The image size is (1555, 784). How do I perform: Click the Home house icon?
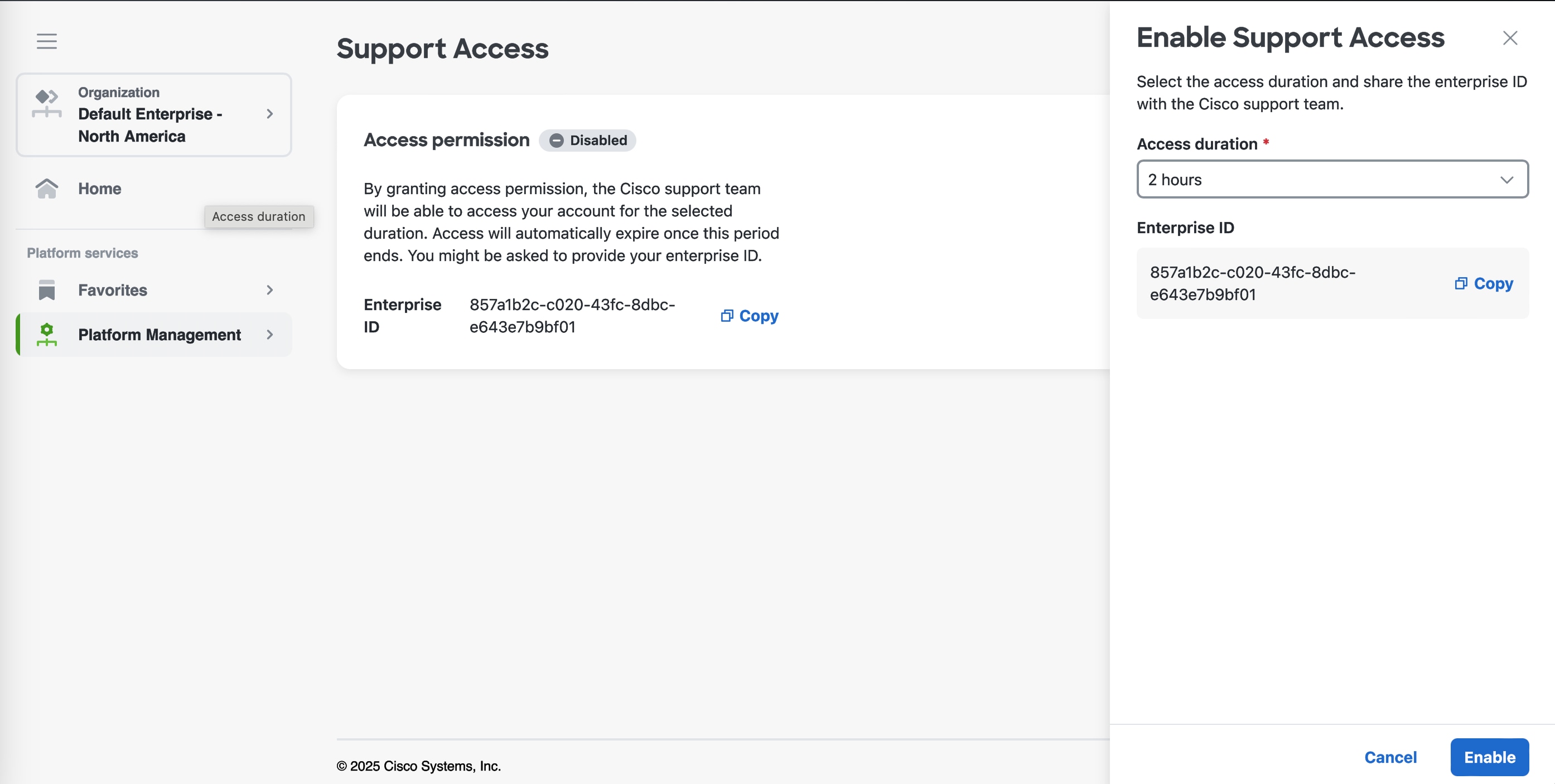point(46,188)
